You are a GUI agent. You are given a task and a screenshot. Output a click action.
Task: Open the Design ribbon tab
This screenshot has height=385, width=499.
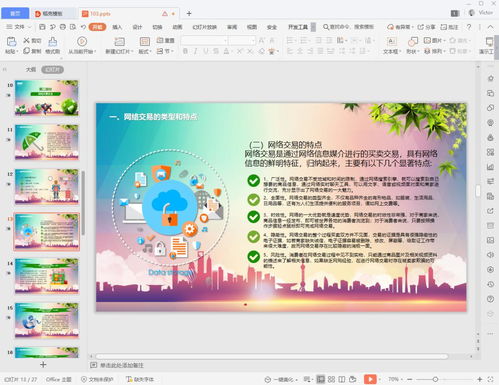137,27
